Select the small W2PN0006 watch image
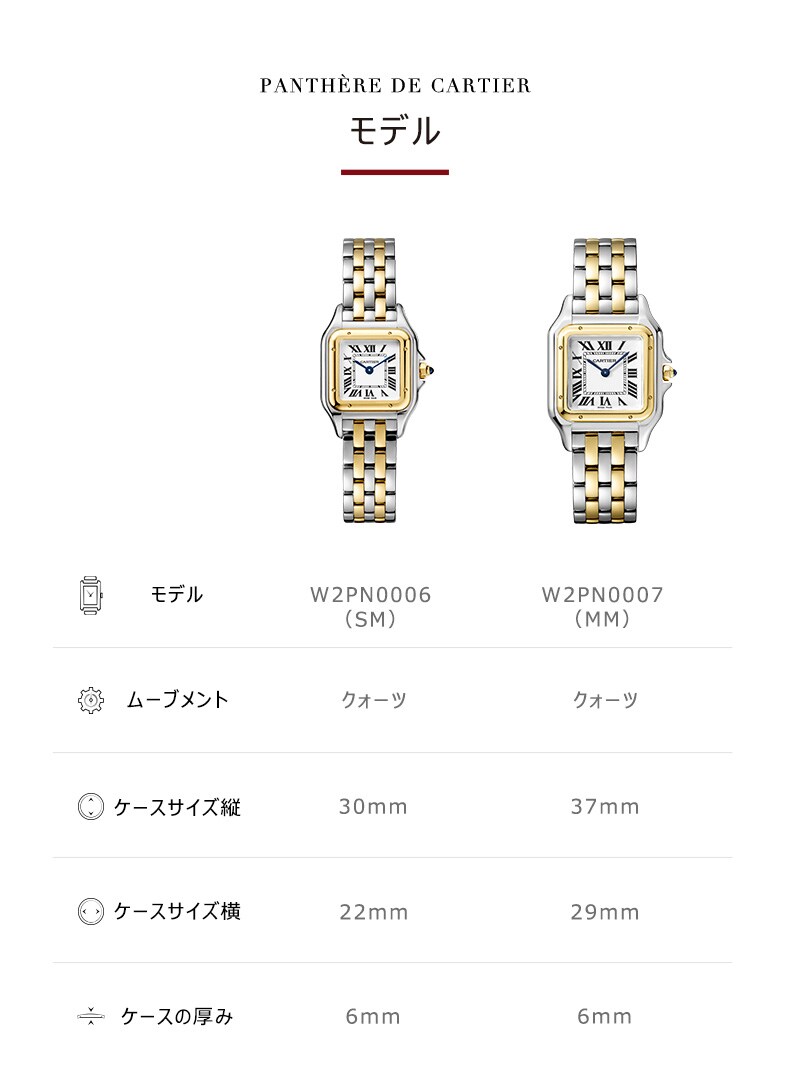790x1086 pixels. click(377, 380)
